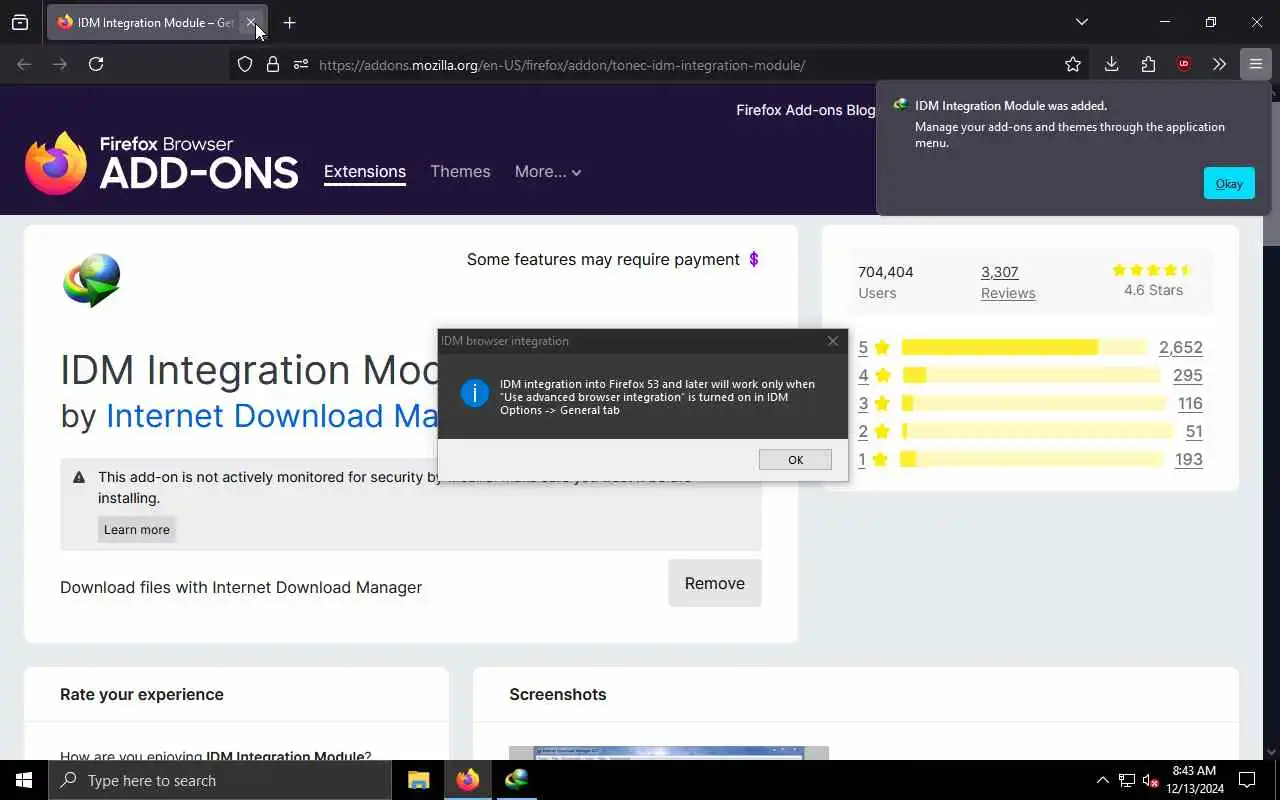
Task: Open 51 two-star reviews count
Action: (x=1194, y=431)
